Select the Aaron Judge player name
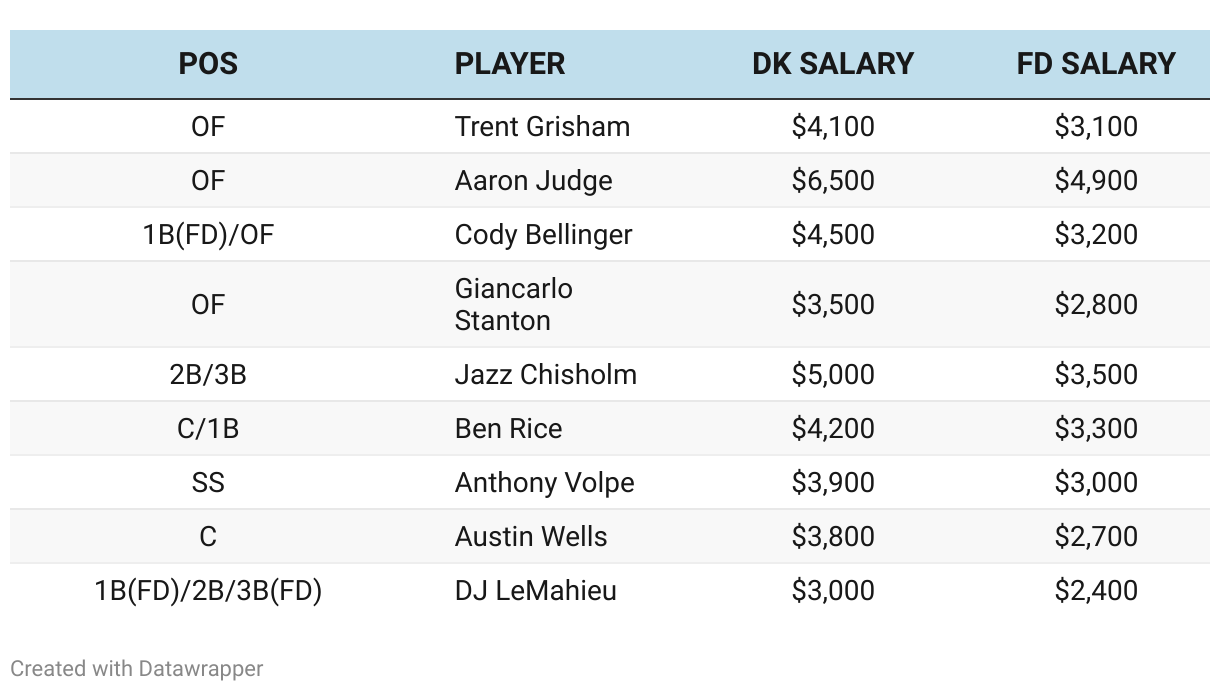This screenshot has width=1220, height=692. coord(533,181)
